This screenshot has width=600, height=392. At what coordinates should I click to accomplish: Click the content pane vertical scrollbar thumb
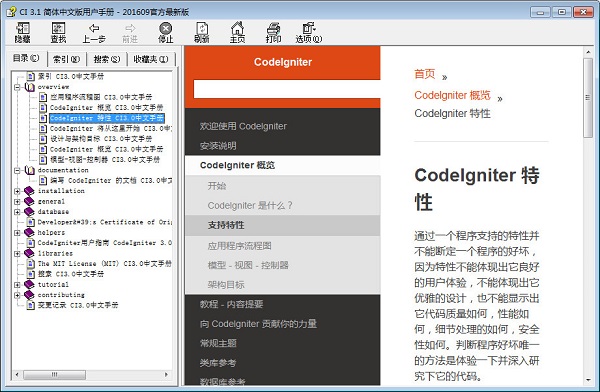pyautogui.click(x=588, y=98)
